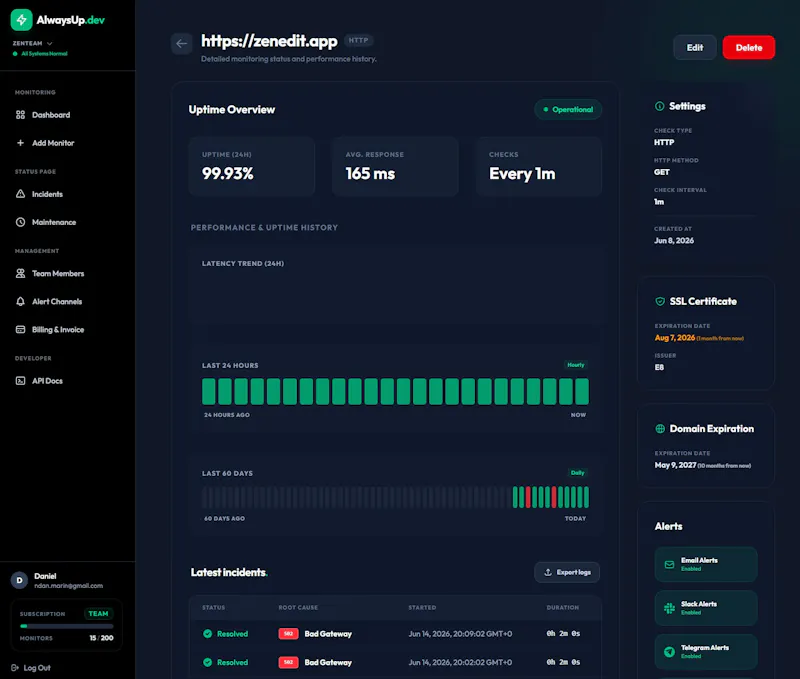Viewport: 800px width, 679px height.
Task: Click the Dashboard grid icon
Action: pos(20,115)
